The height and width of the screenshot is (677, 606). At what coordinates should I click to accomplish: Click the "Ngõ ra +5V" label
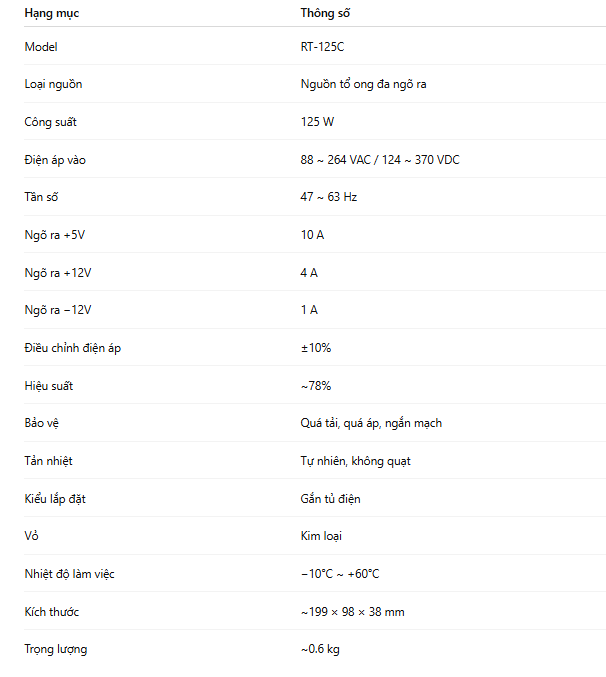tap(56, 235)
